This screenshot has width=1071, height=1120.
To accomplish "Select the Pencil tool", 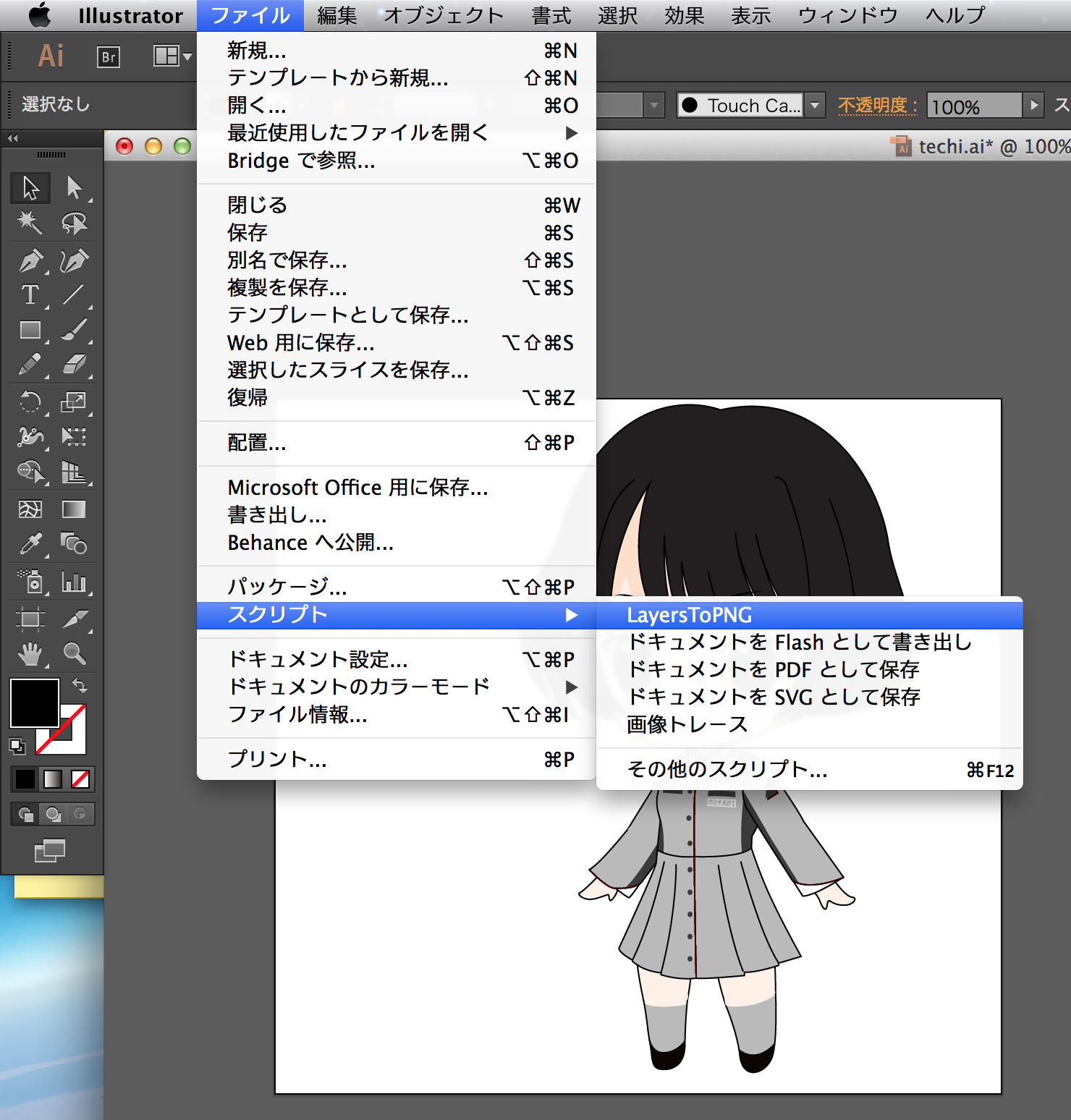I will [30, 365].
